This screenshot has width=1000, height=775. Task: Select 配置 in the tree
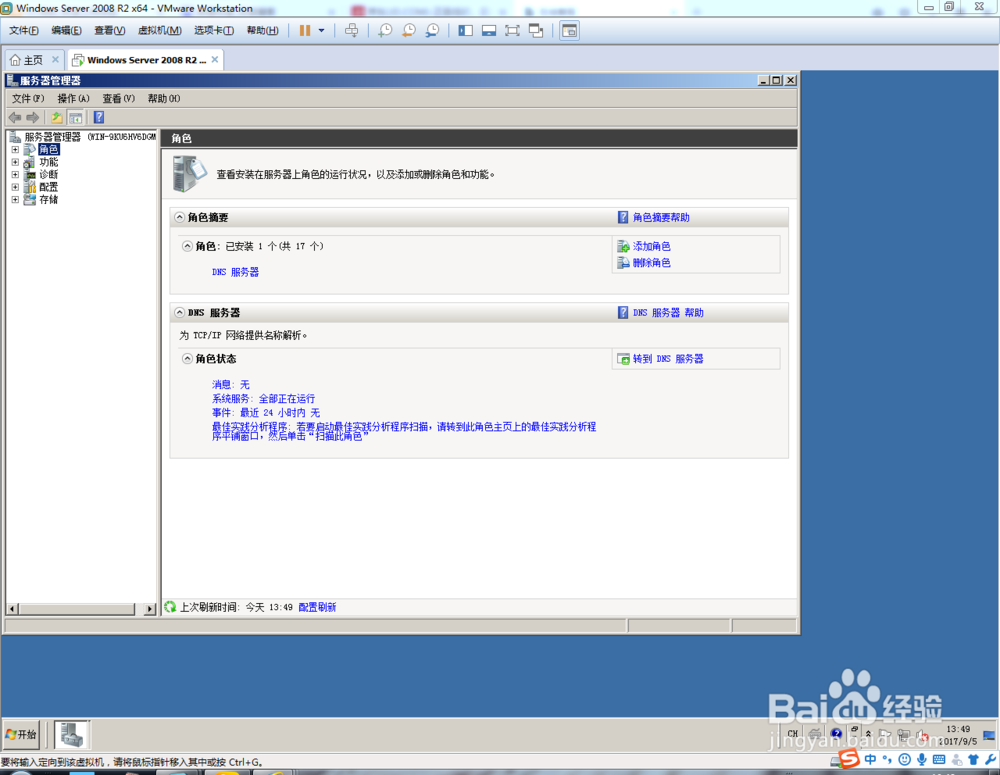pyautogui.click(x=48, y=187)
